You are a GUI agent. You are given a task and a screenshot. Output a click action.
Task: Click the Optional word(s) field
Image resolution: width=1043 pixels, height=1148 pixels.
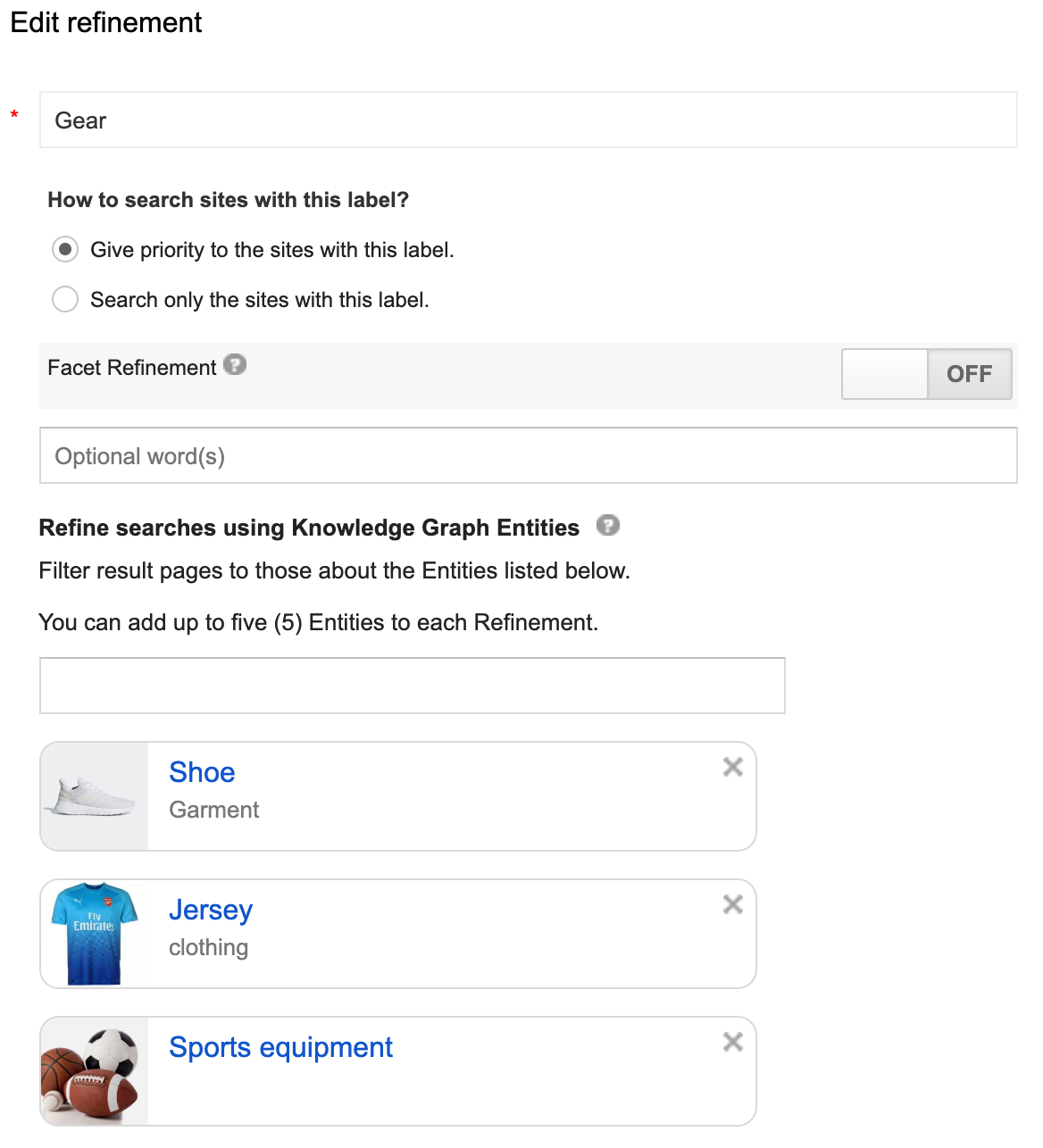[528, 456]
